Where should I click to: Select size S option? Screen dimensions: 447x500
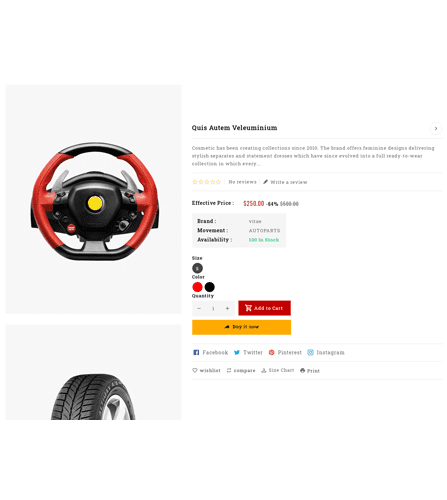197,268
